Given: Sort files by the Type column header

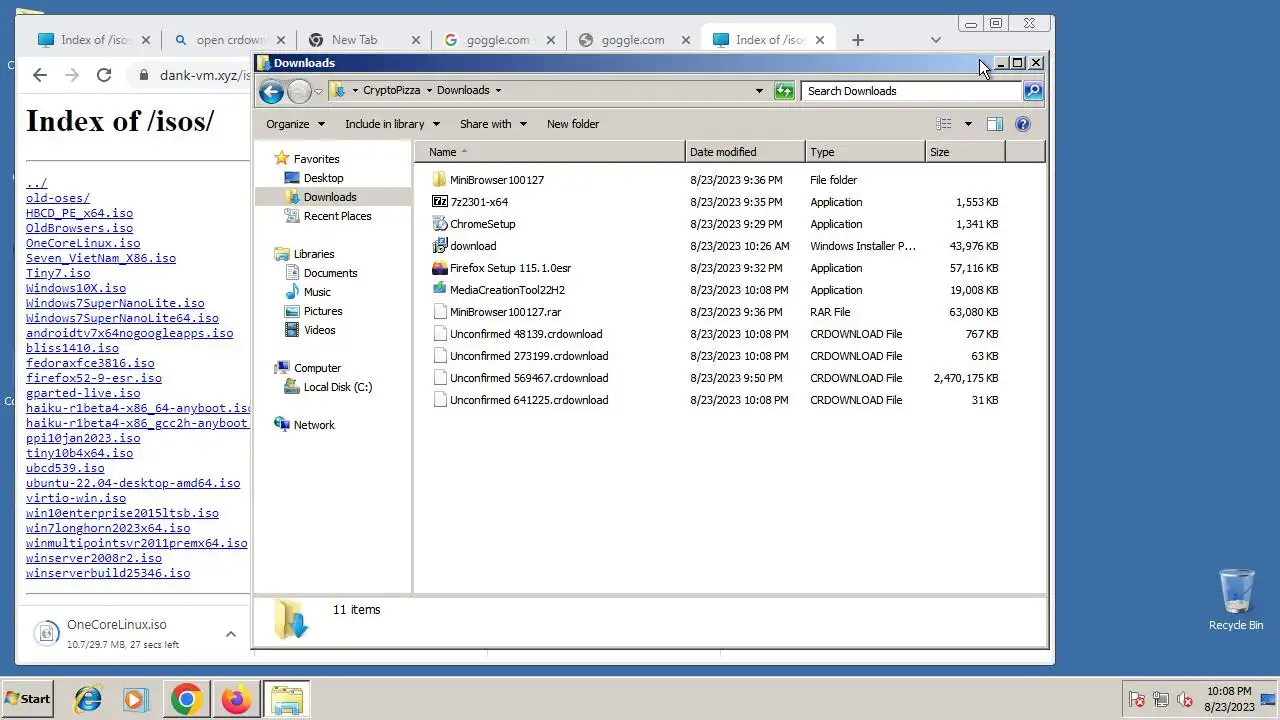Looking at the screenshot, I should tap(865, 152).
